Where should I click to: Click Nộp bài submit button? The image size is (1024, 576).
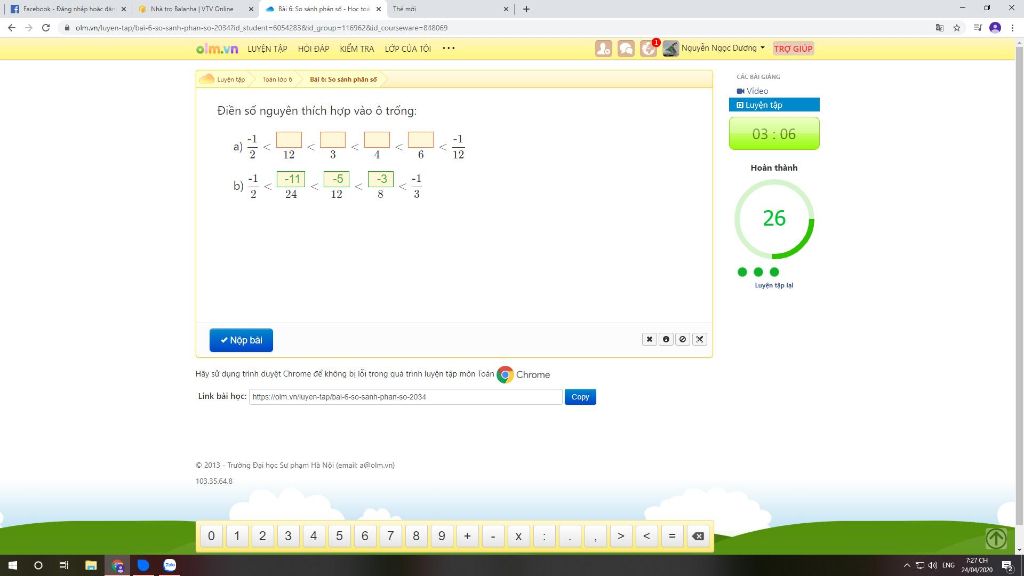[241, 340]
